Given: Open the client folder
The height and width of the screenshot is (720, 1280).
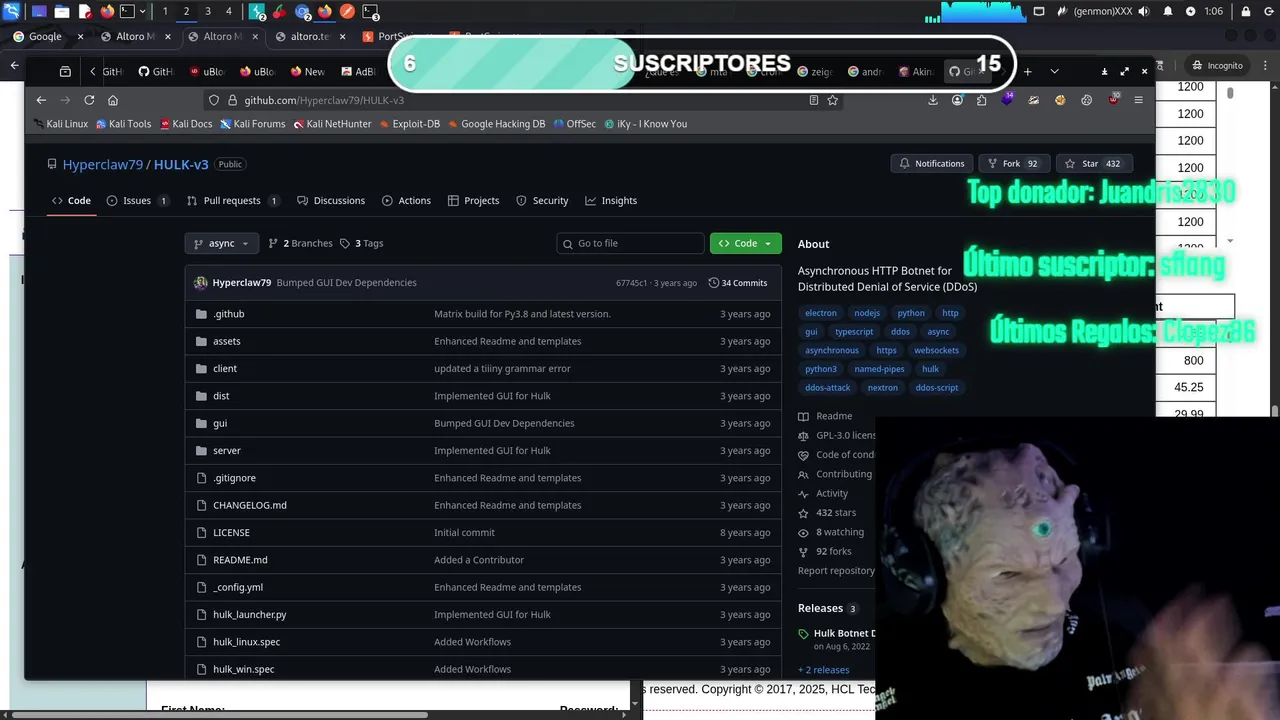Looking at the screenshot, I should point(225,369).
